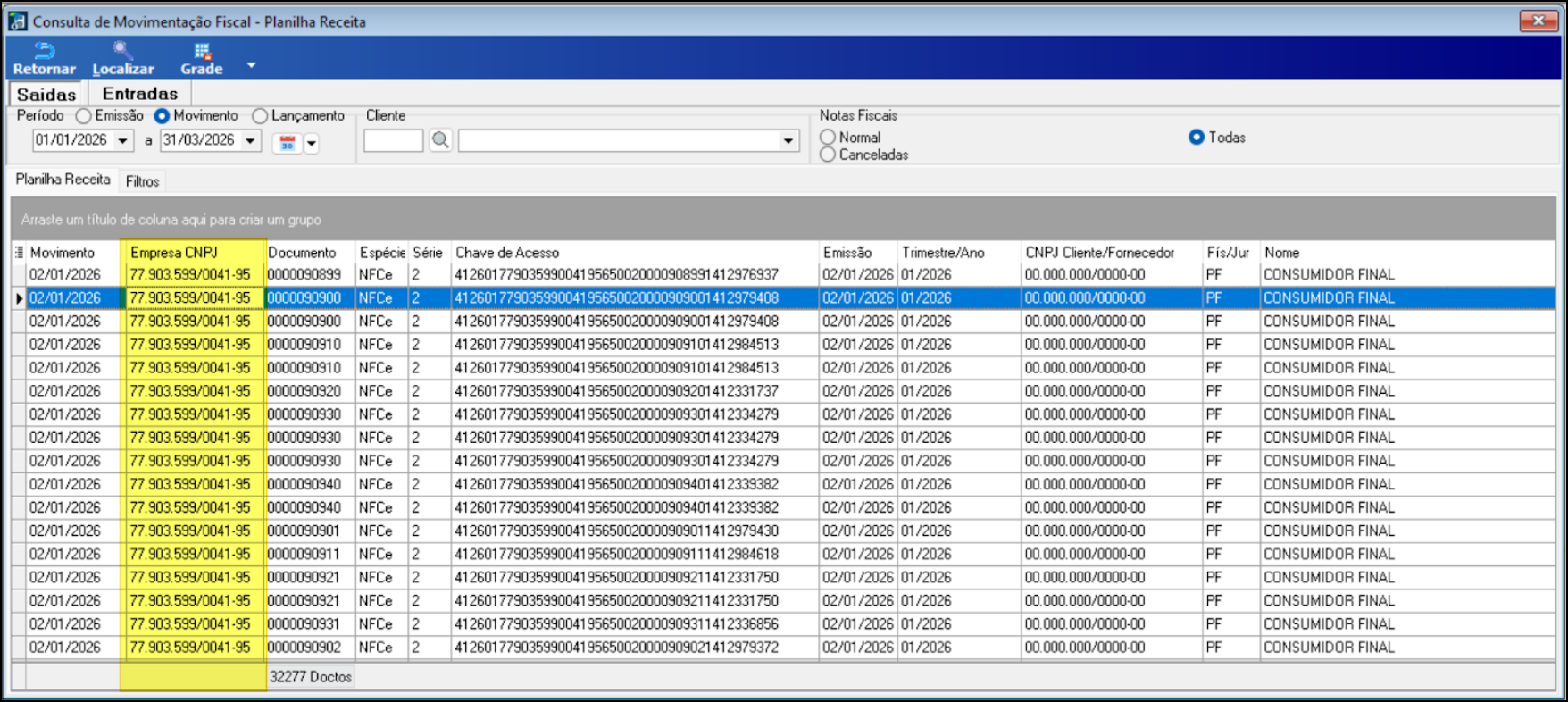
Task: Open the Localizar search tool
Action: point(123,59)
